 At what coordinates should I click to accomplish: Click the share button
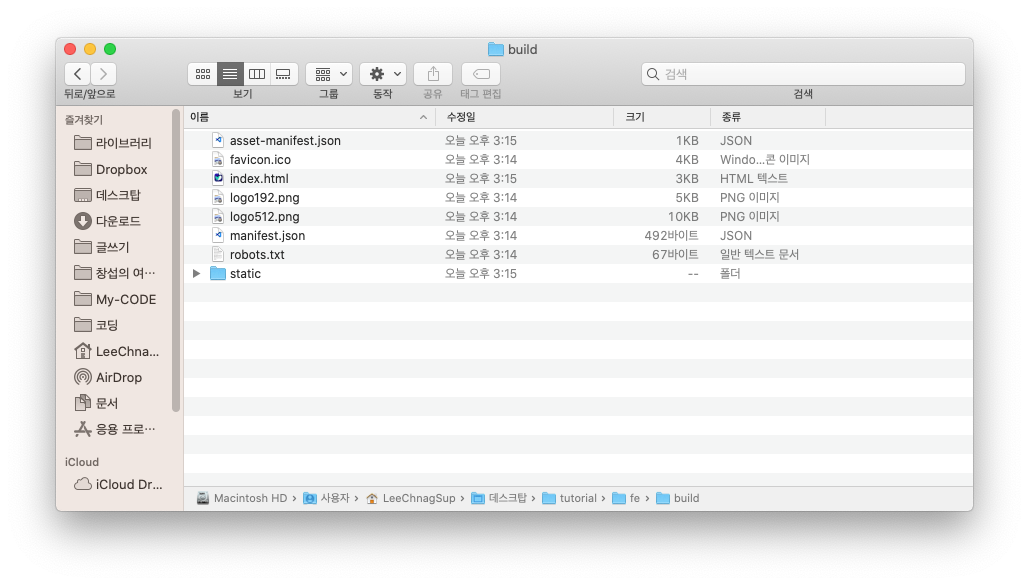point(433,74)
